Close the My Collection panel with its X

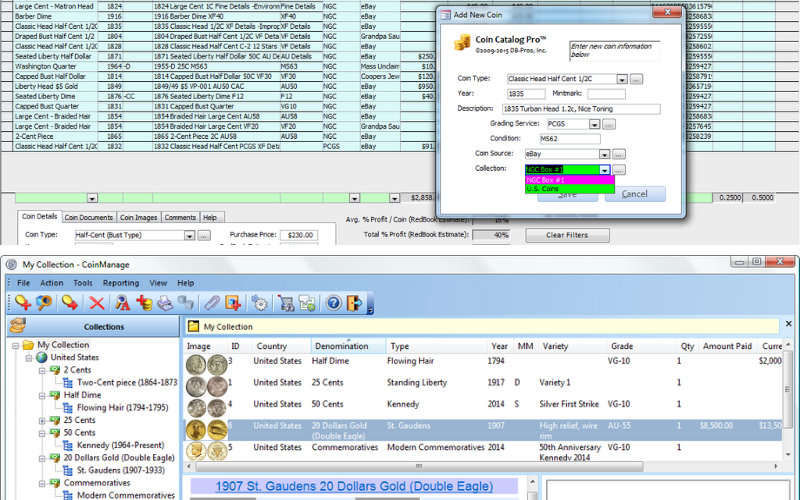(x=788, y=324)
